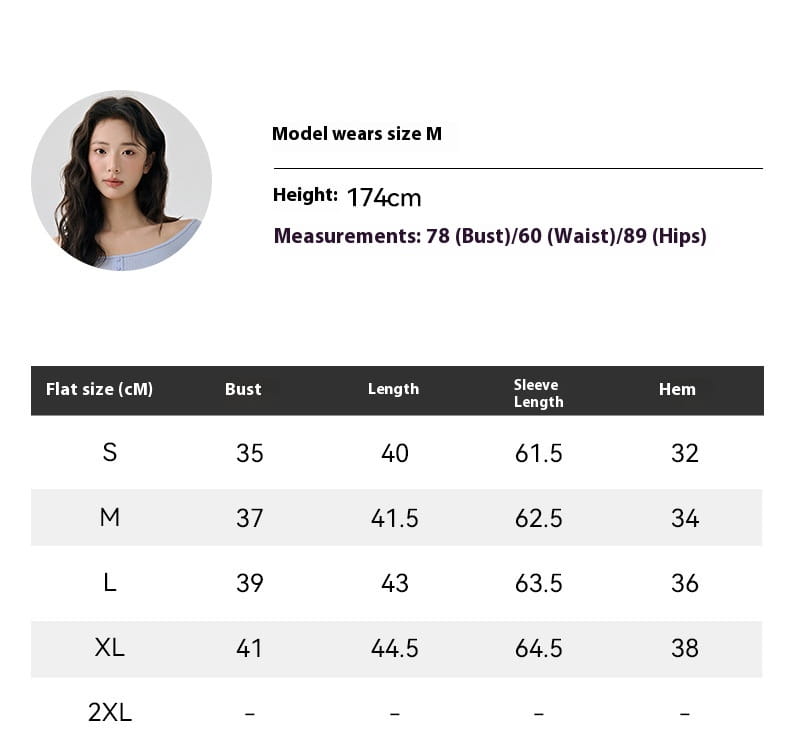The height and width of the screenshot is (751, 790).
Task: Select the XL size row label
Action: coord(110,648)
